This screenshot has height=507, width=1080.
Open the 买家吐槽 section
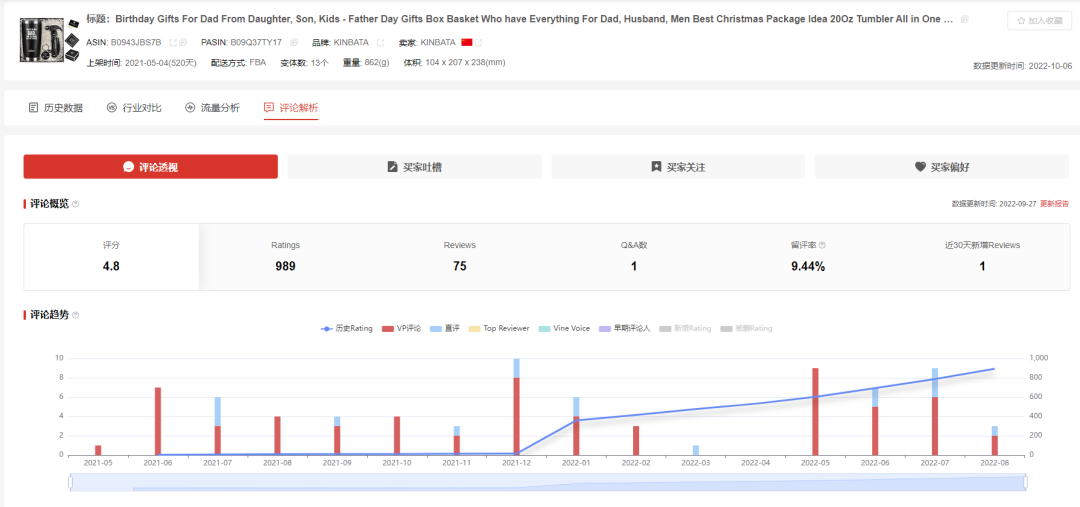[x=415, y=167]
